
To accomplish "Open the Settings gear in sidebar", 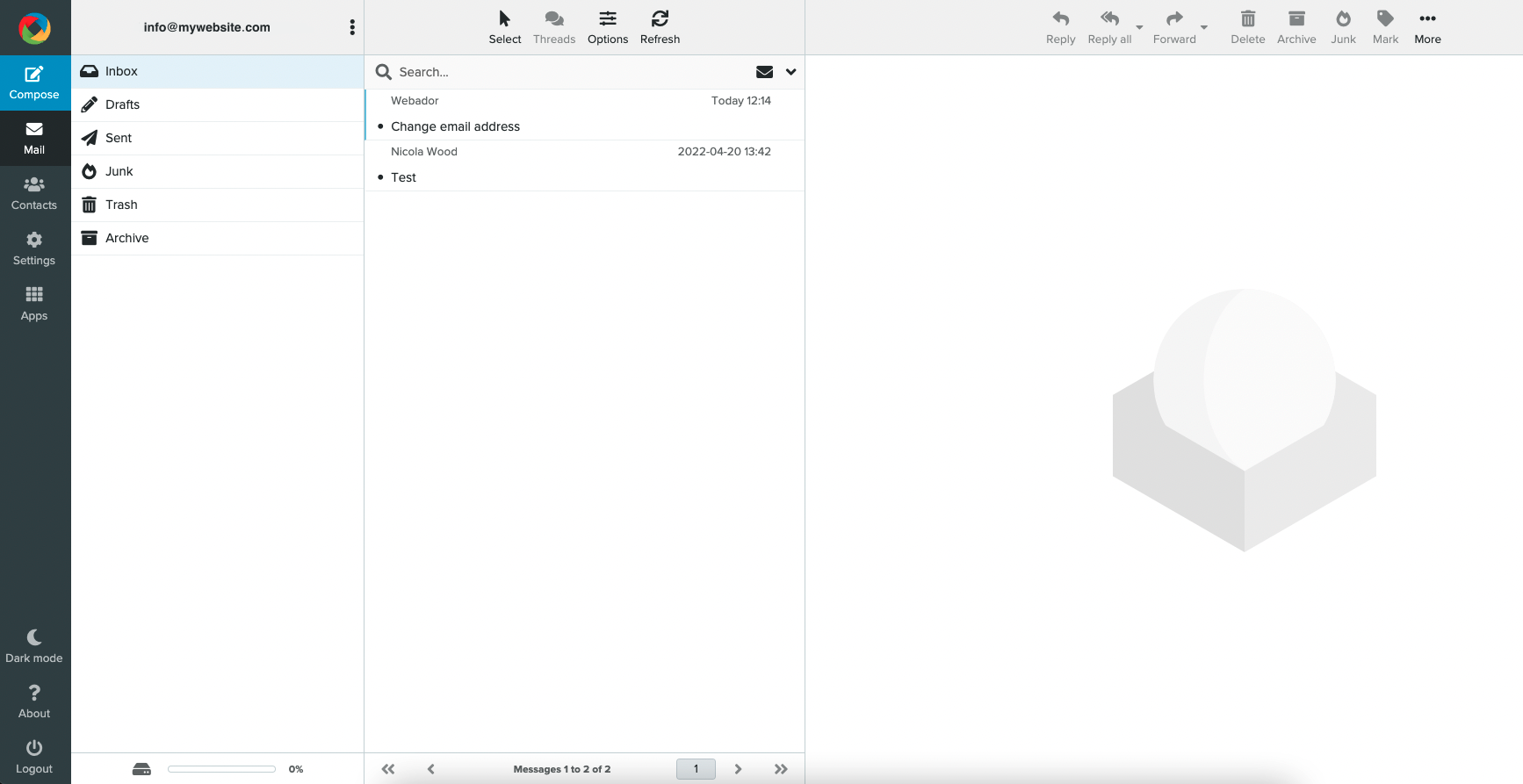I will pos(34,248).
